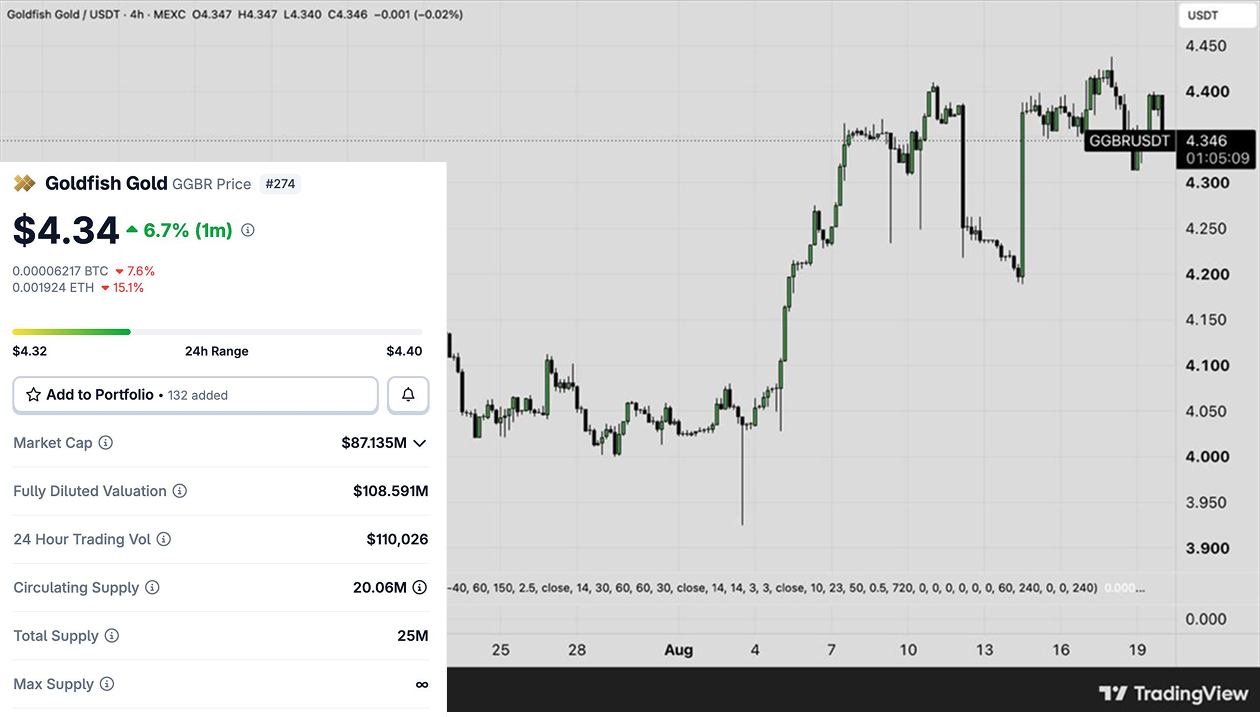The height and width of the screenshot is (717, 1260).
Task: Click the $110,026 trading volume value
Action: (397, 539)
